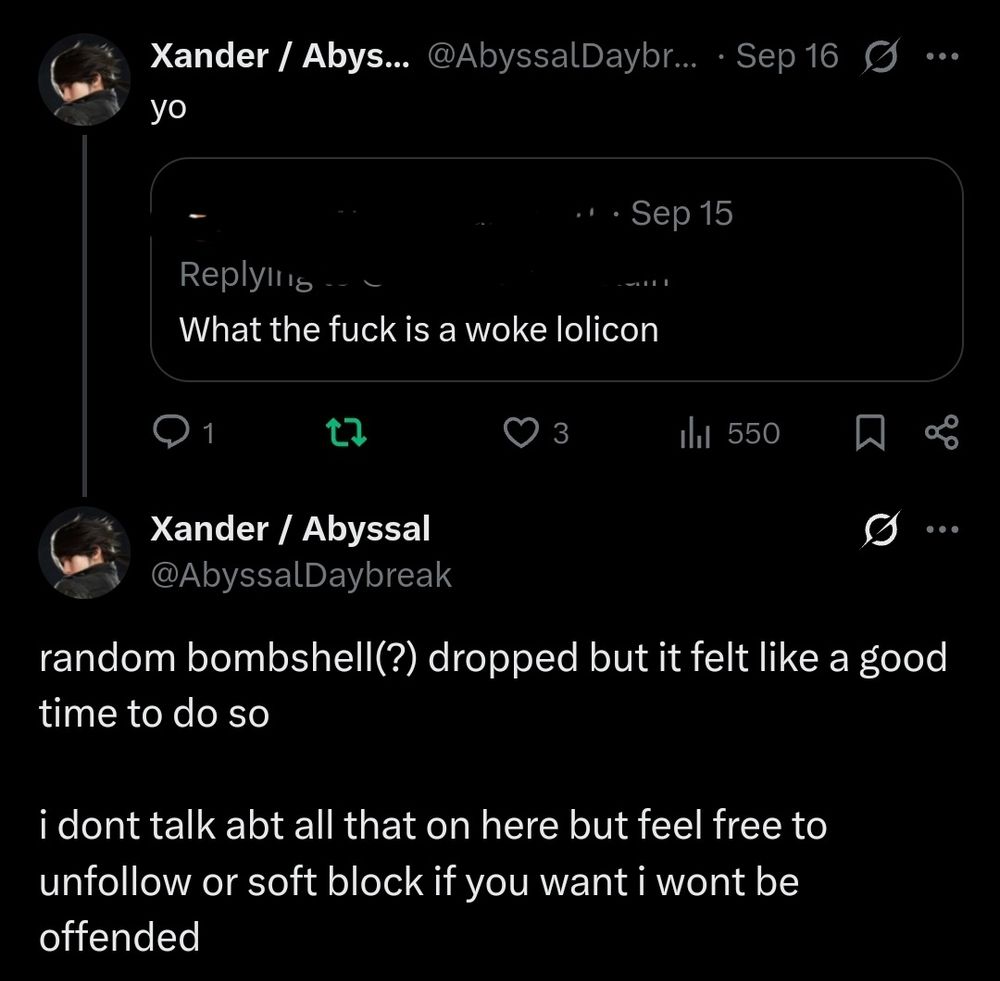Open more options on first tweet
Screen dimensions: 1000x981
942,55
